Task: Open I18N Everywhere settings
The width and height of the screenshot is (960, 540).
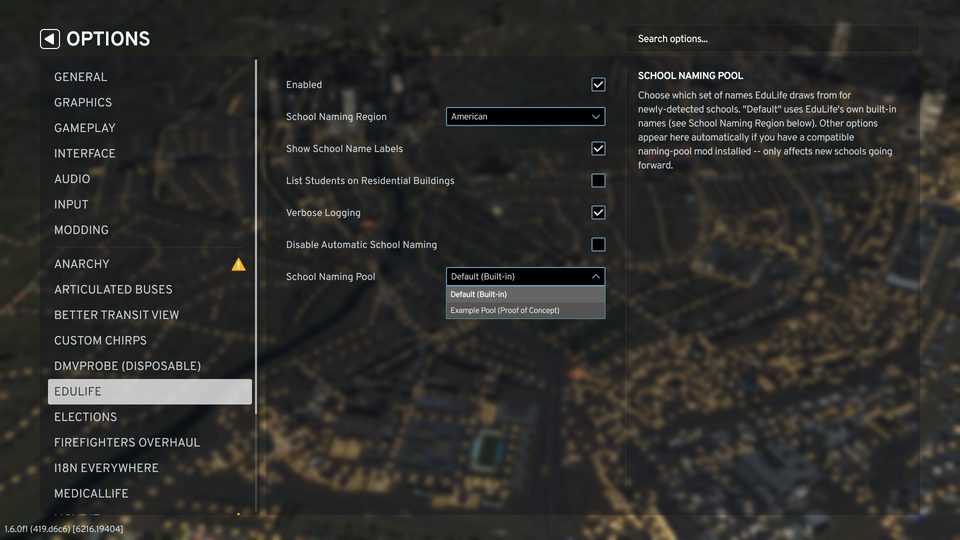Action: click(x=149, y=468)
